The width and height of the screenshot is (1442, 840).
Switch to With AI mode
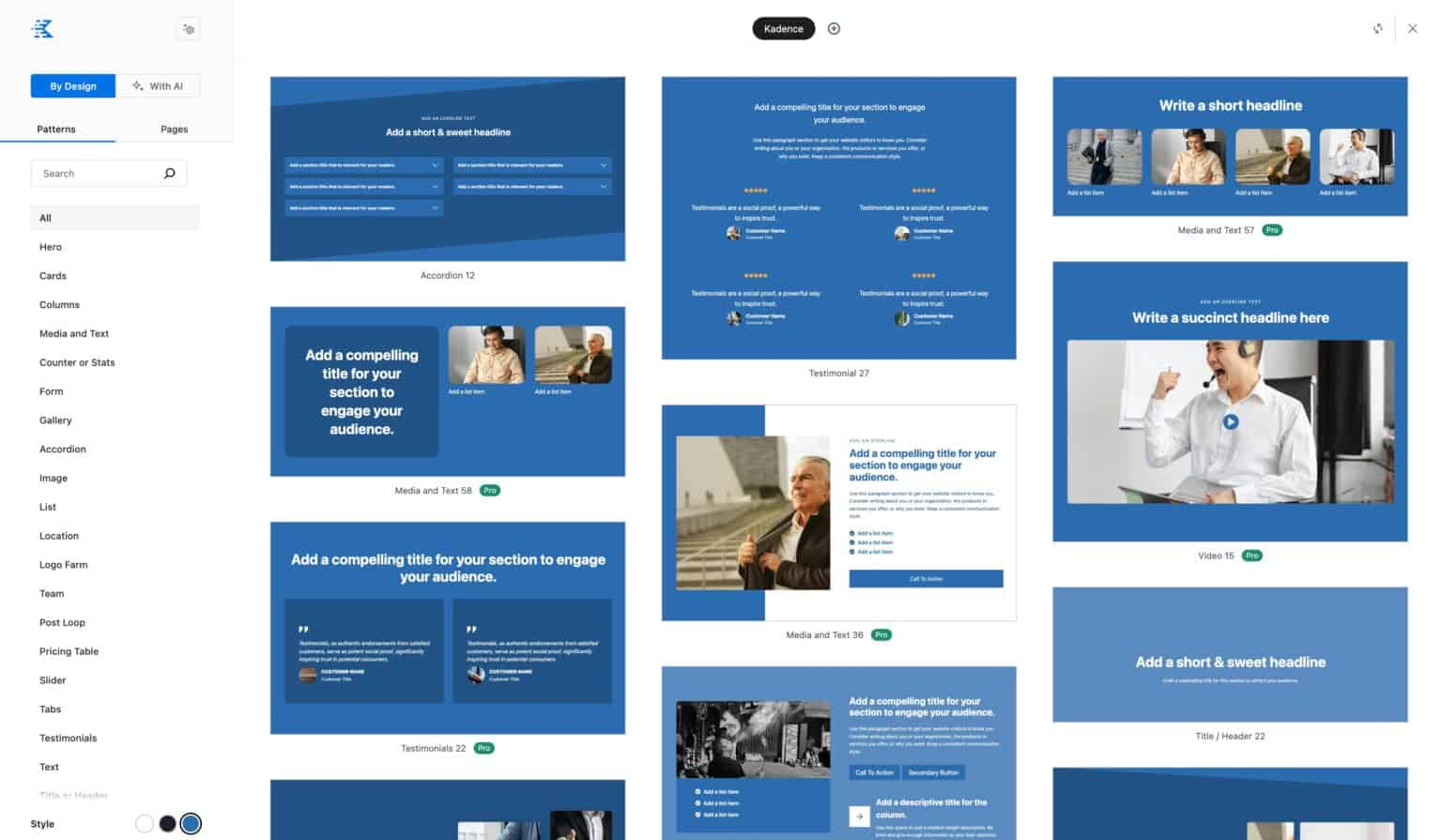(158, 86)
